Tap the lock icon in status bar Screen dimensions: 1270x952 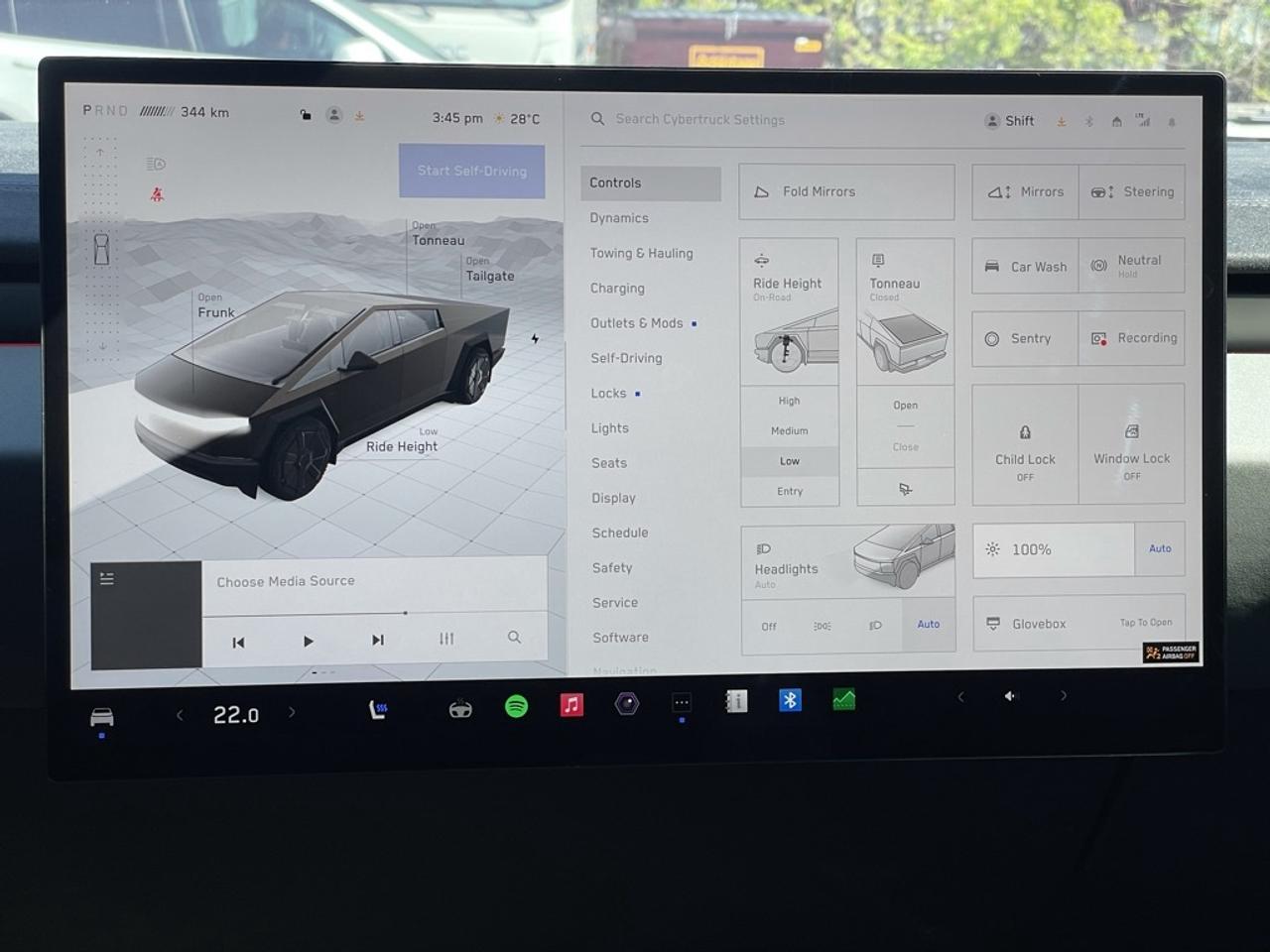pyautogui.click(x=306, y=115)
